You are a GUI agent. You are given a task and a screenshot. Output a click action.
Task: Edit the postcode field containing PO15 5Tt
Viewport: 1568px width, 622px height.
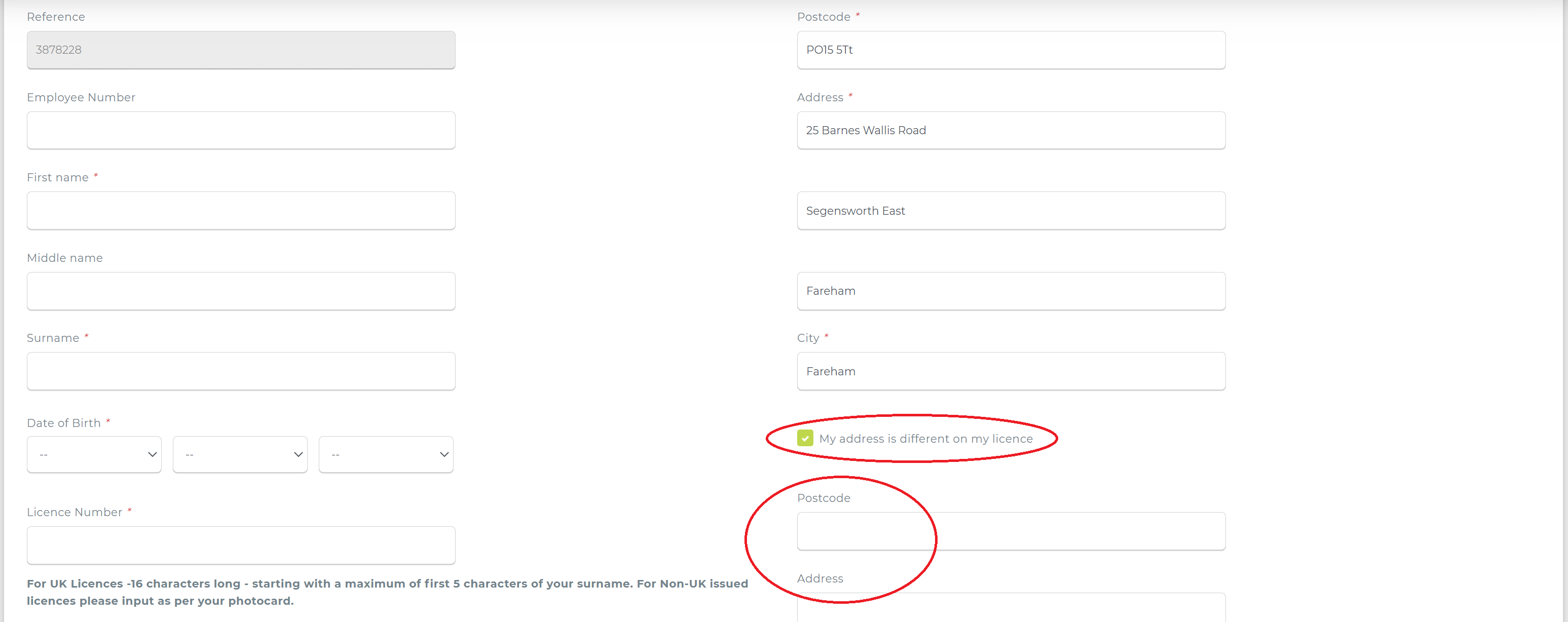1011,50
